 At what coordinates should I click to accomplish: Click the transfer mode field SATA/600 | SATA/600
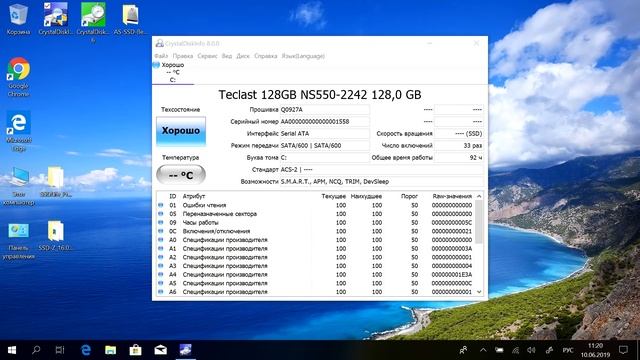click(x=324, y=145)
